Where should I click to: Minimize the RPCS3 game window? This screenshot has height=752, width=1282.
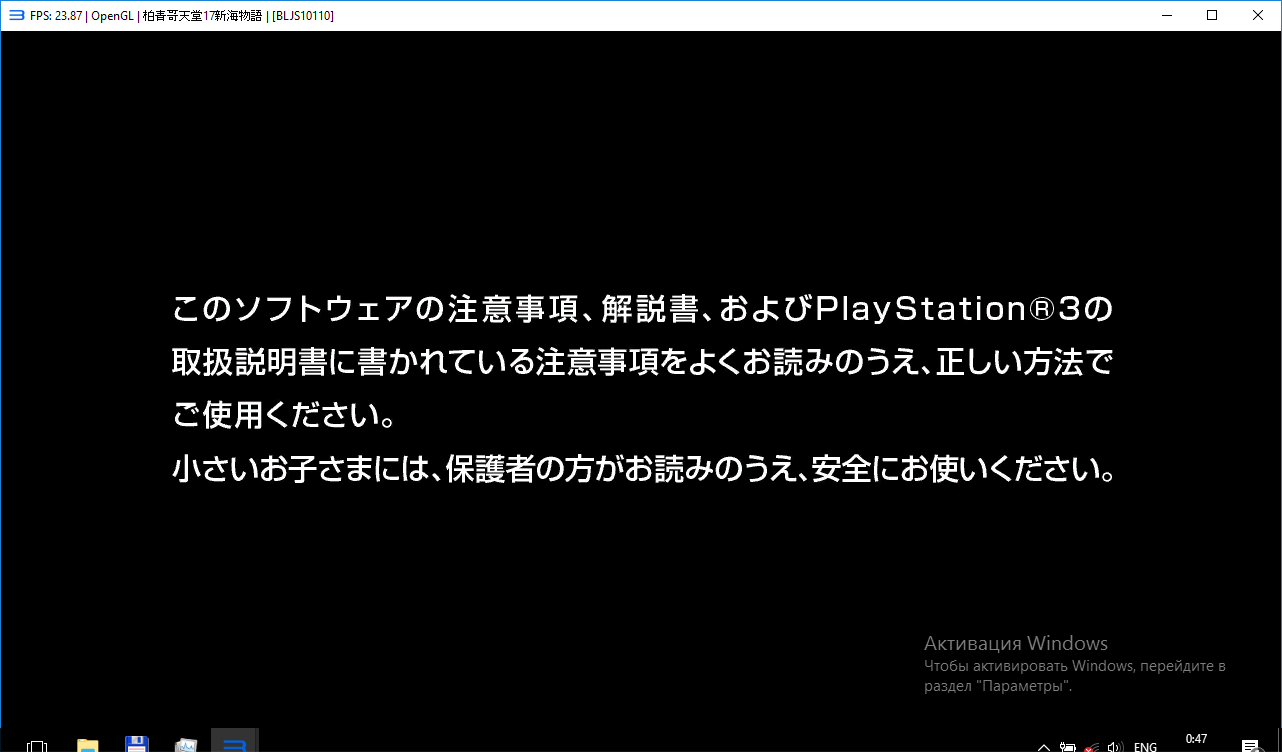coord(1166,15)
